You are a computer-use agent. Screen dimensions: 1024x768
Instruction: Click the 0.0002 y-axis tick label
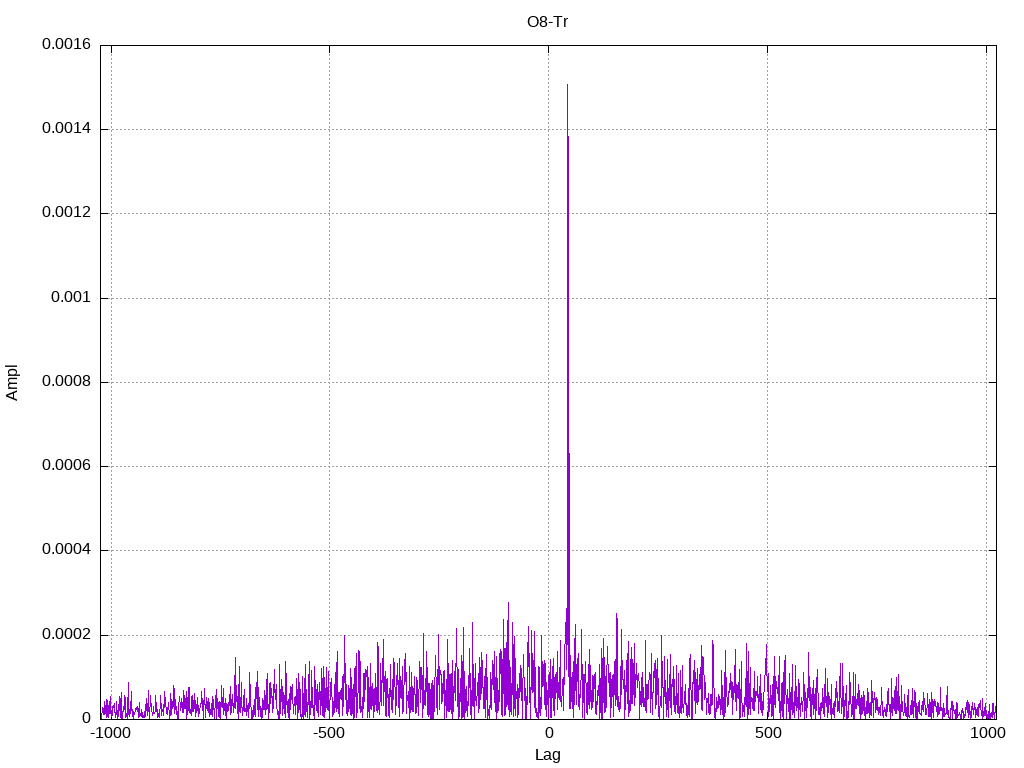[x=66, y=635]
